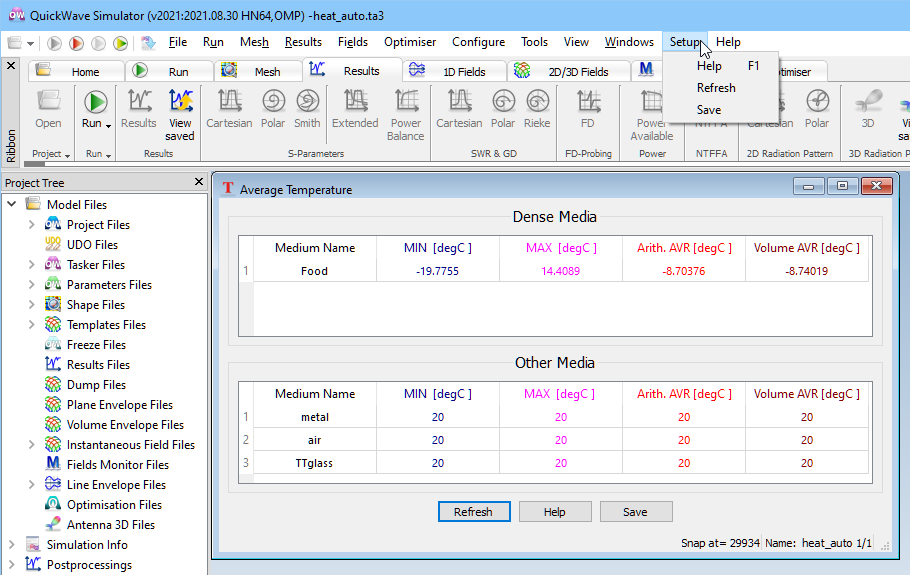Image resolution: width=910 pixels, height=575 pixels.
Task: Open the quick toolbar file dropdown arrow
Action: tap(30, 44)
